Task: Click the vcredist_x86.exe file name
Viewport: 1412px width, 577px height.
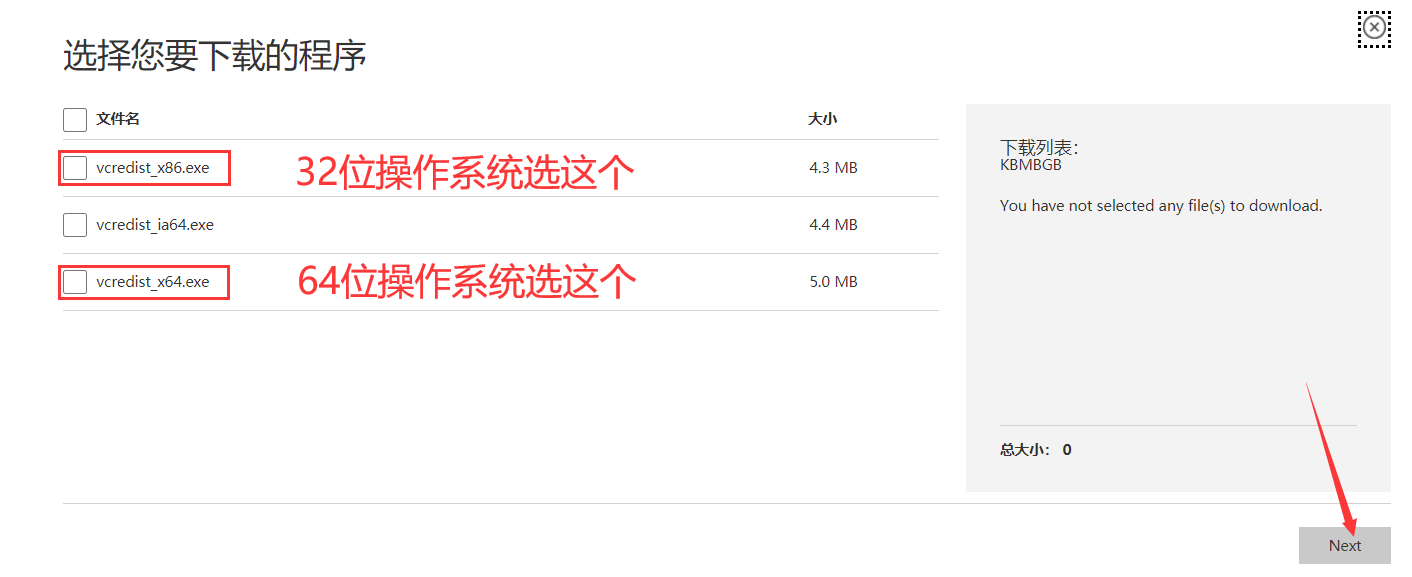Action: pyautogui.click(x=153, y=168)
